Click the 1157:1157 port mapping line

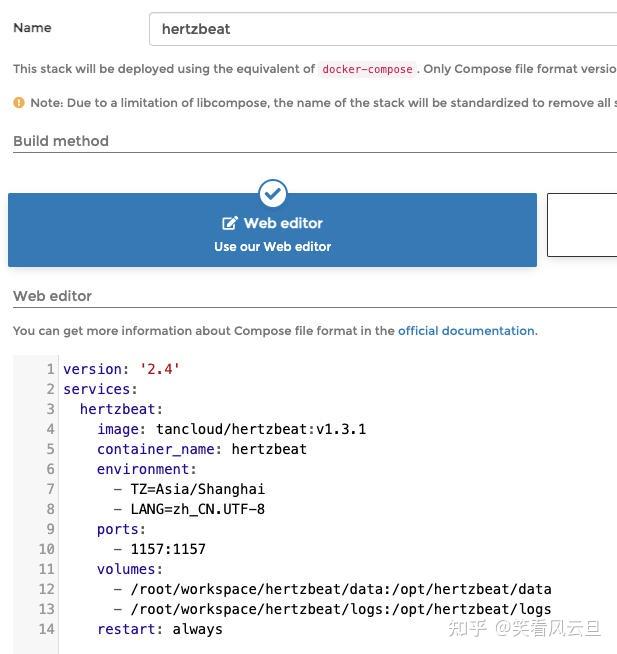(x=160, y=549)
